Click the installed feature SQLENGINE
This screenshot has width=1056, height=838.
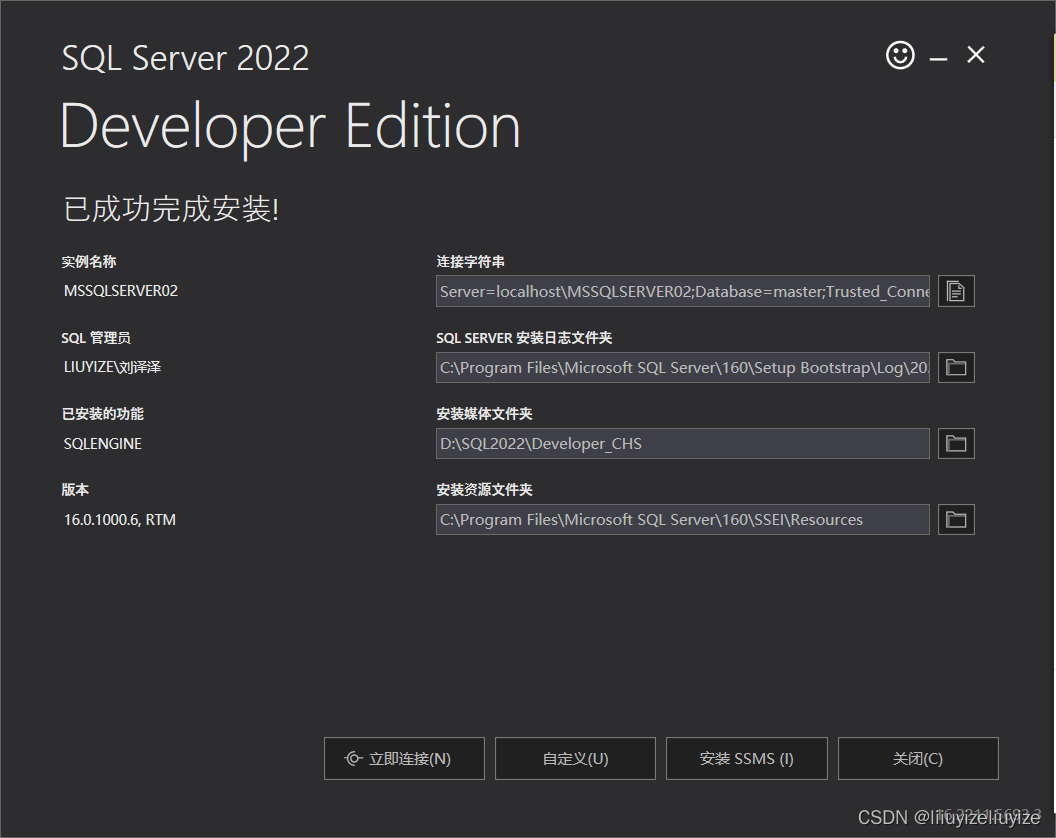tap(102, 444)
